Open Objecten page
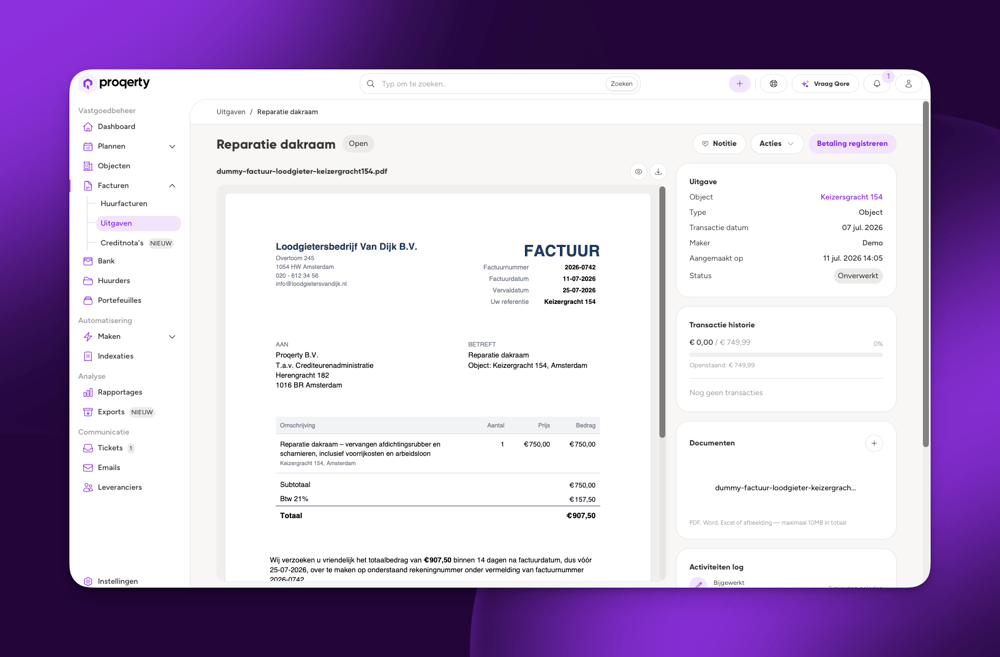Screen dimensions: 1000x657 (x=114, y=166)
